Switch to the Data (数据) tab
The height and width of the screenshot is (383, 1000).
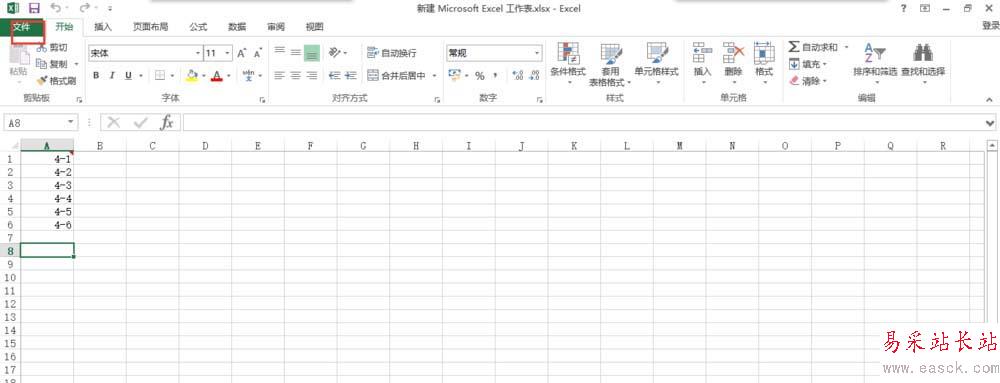pyautogui.click(x=237, y=27)
